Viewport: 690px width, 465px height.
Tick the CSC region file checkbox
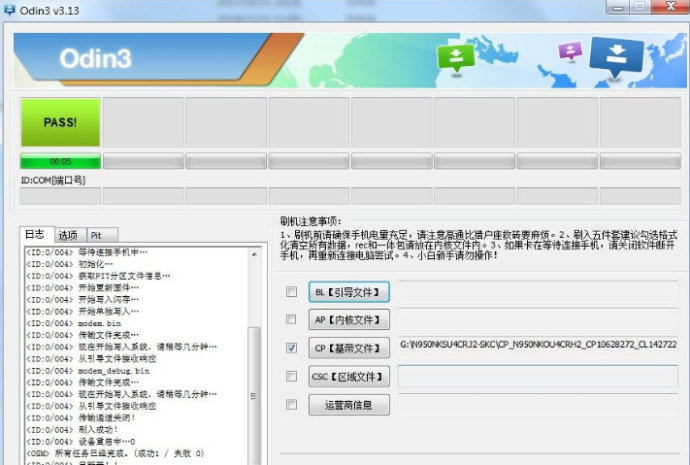pyautogui.click(x=291, y=376)
